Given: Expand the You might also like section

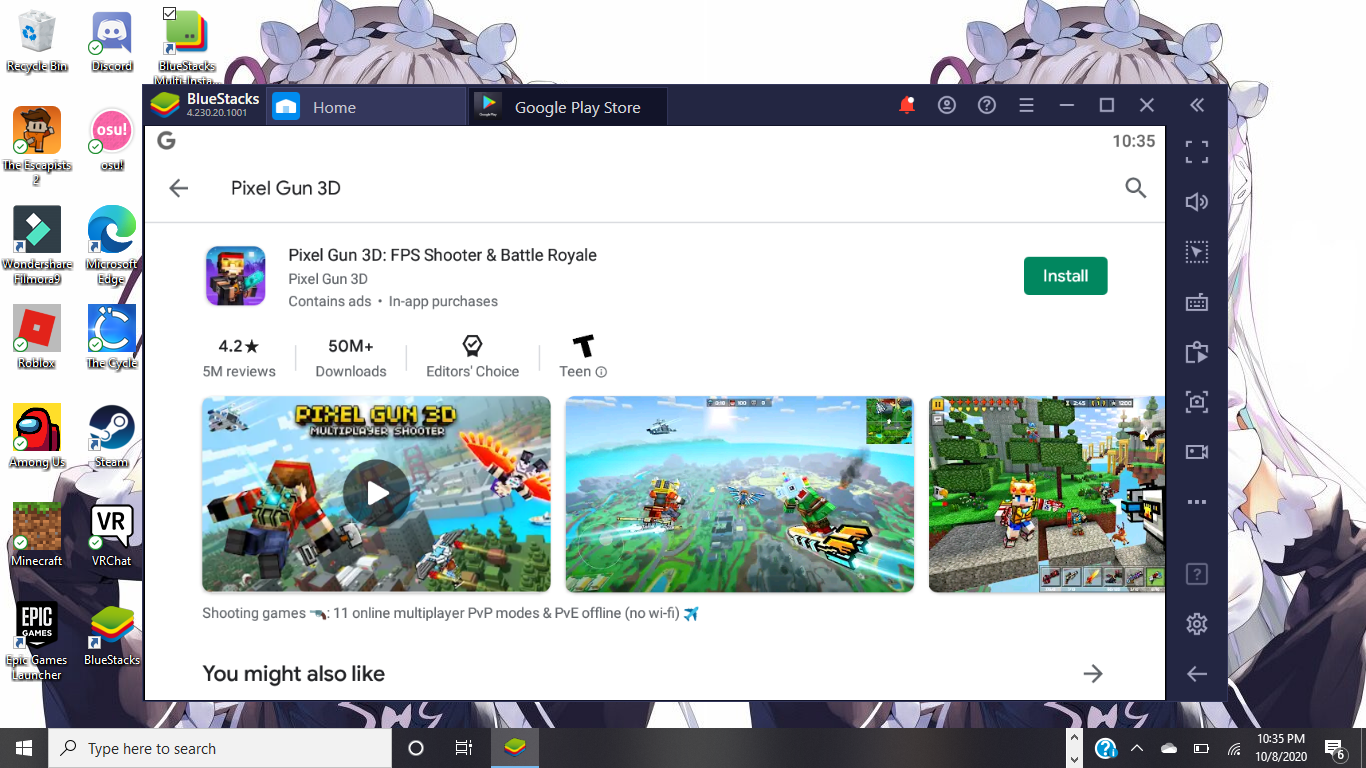Looking at the screenshot, I should 1093,674.
